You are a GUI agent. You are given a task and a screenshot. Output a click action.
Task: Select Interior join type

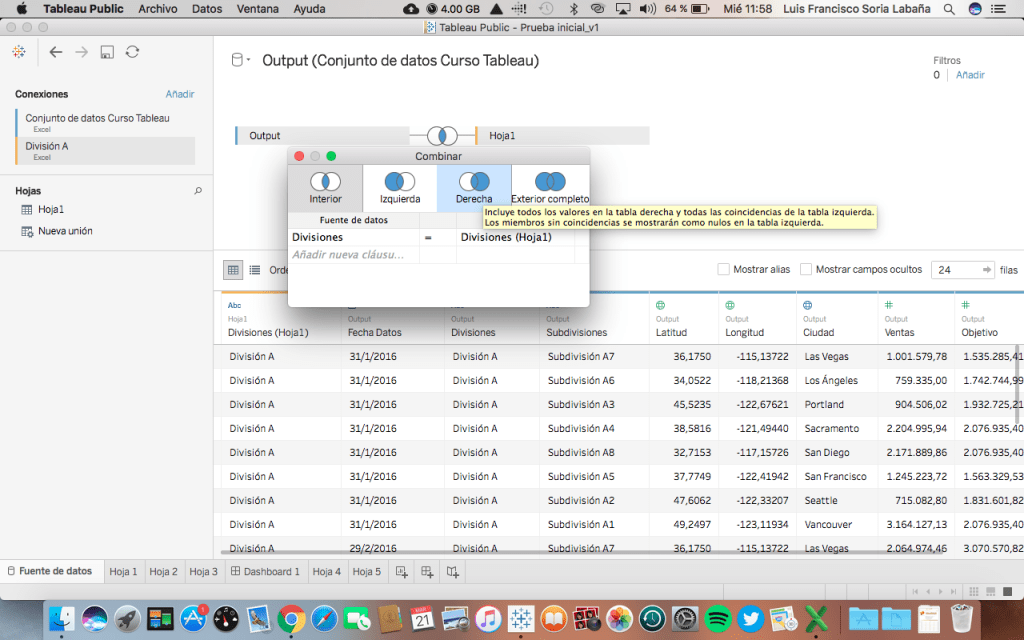[x=325, y=188]
